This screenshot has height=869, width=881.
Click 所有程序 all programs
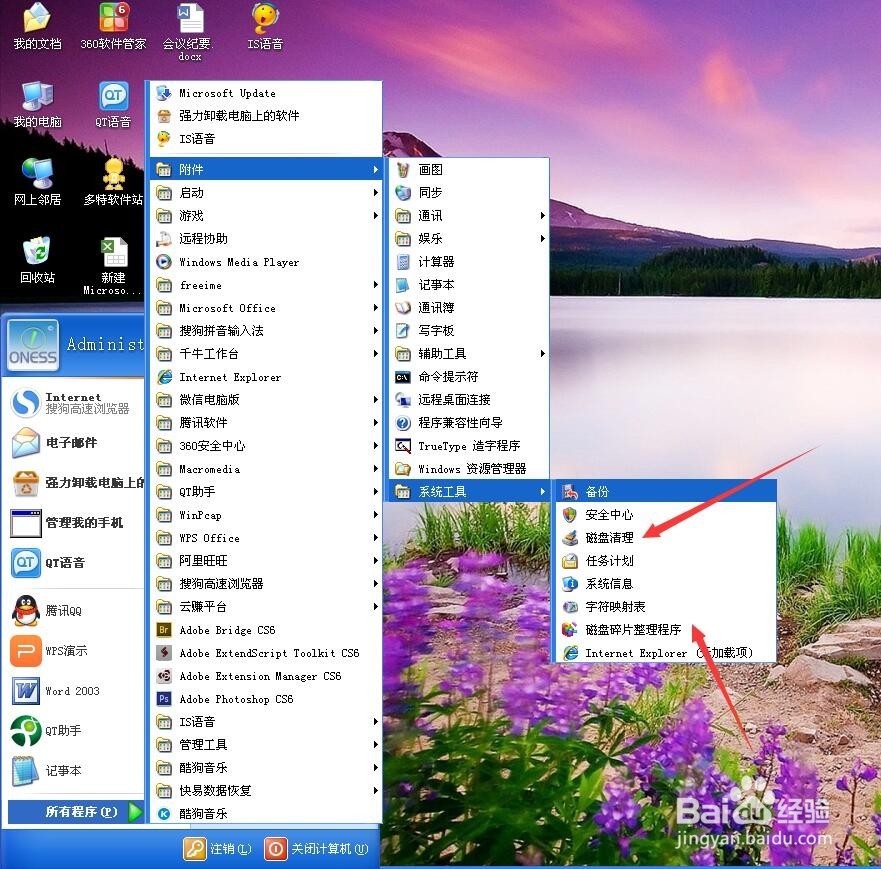click(76, 812)
